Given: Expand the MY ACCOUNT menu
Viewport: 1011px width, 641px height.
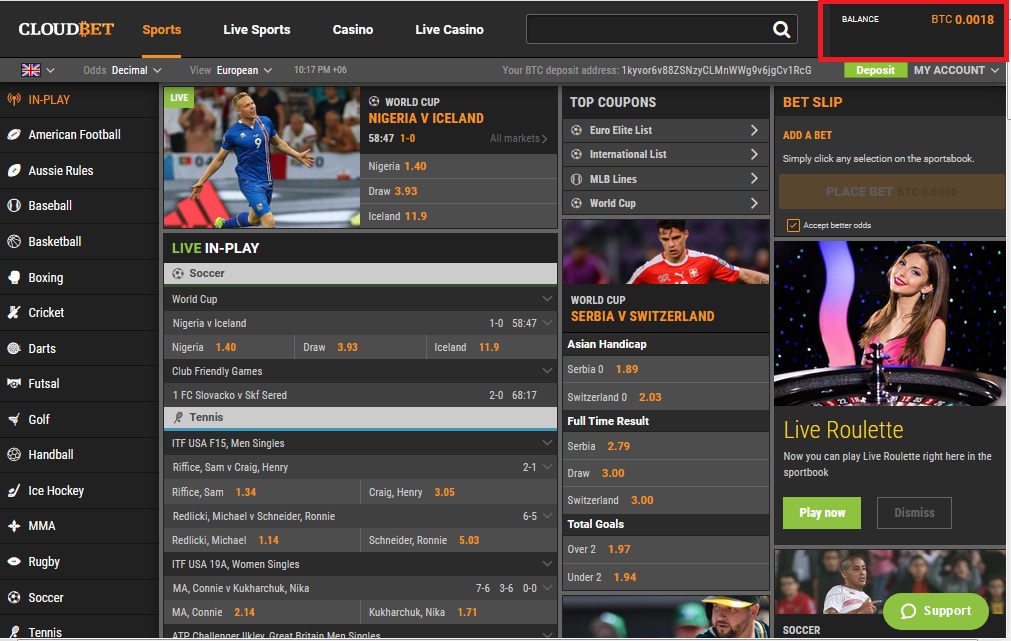Looking at the screenshot, I should coord(957,70).
